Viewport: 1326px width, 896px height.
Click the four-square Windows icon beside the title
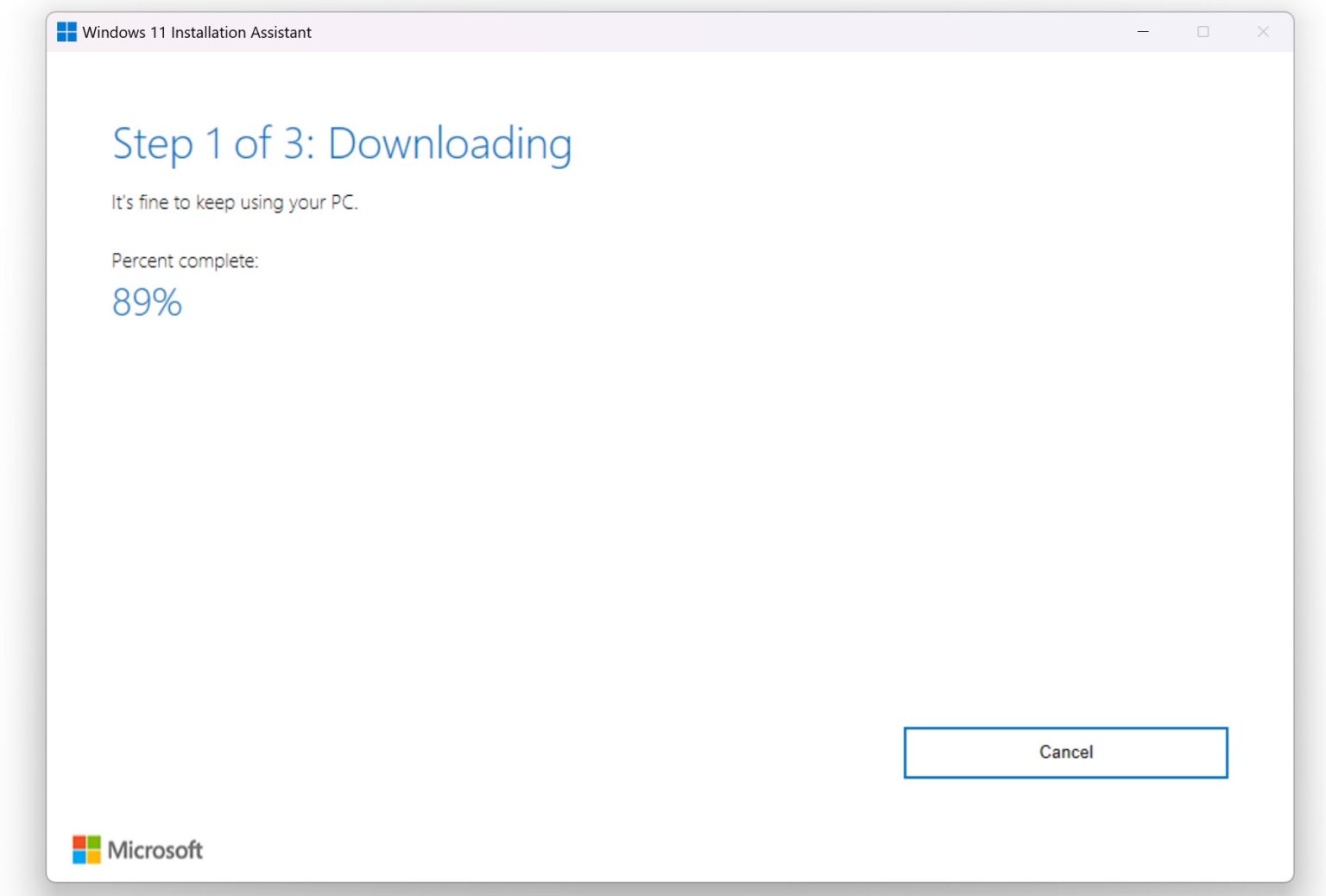pos(66,31)
